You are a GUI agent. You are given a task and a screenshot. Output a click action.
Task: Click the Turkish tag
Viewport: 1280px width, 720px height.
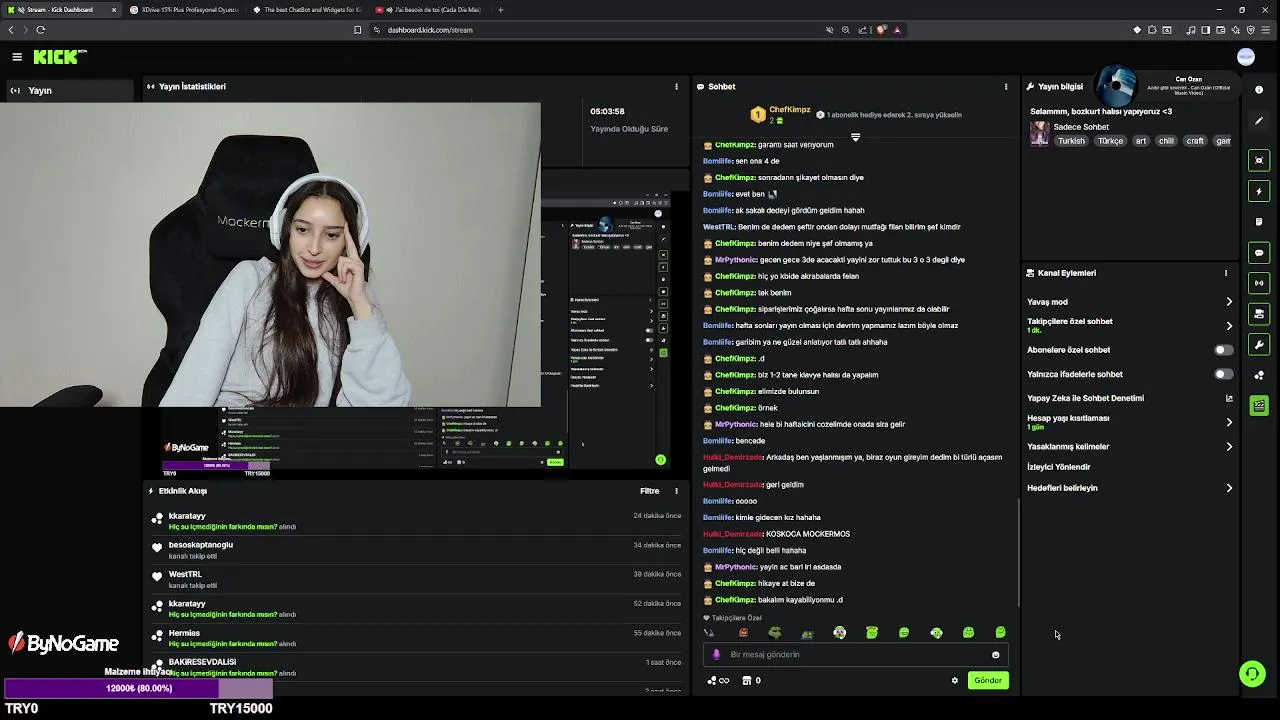click(x=1071, y=141)
